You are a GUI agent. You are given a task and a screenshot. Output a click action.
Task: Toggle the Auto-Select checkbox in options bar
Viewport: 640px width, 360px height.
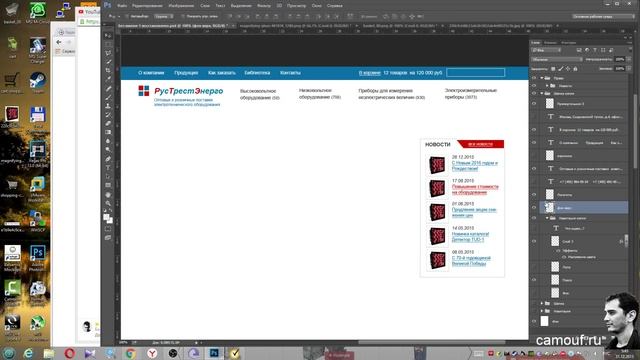pos(127,16)
